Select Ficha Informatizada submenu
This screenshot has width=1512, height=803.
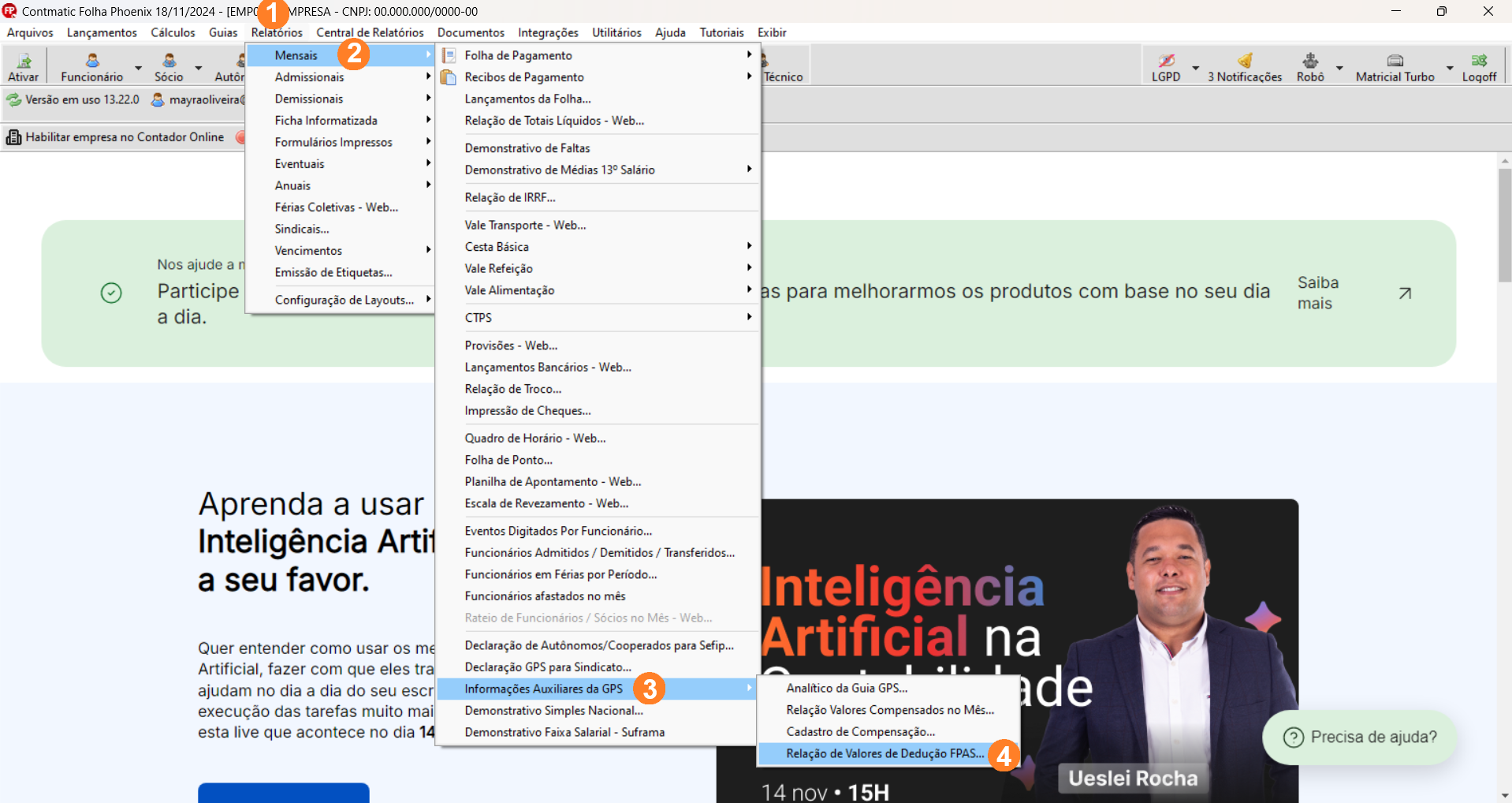coord(341,121)
